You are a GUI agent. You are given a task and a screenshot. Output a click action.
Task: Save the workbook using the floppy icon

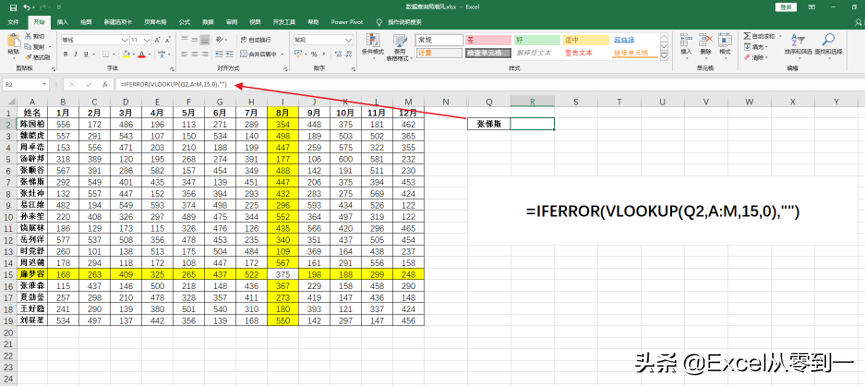pos(13,8)
